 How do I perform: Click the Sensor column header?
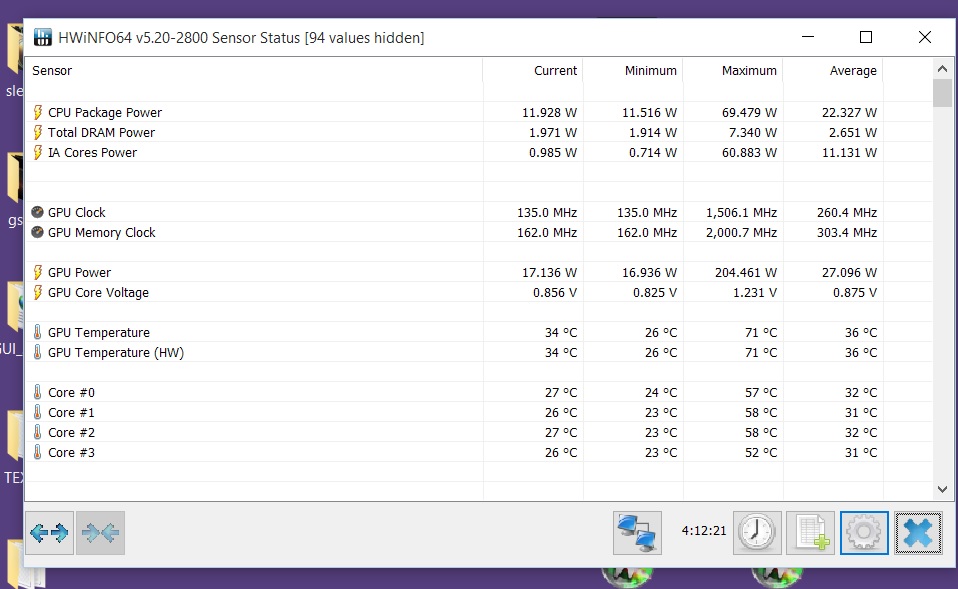pos(254,71)
